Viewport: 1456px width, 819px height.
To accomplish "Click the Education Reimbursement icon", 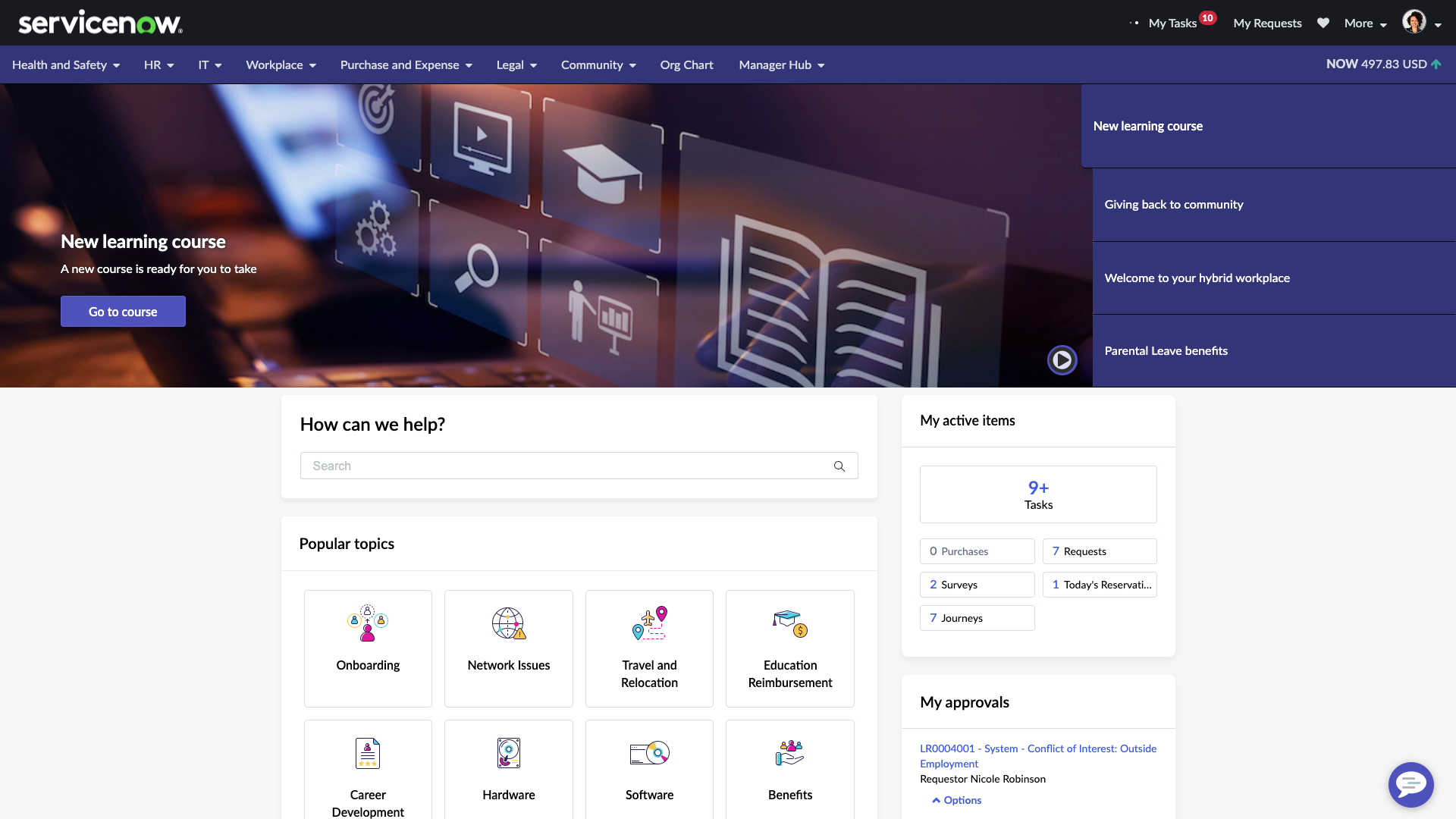I will tap(789, 624).
